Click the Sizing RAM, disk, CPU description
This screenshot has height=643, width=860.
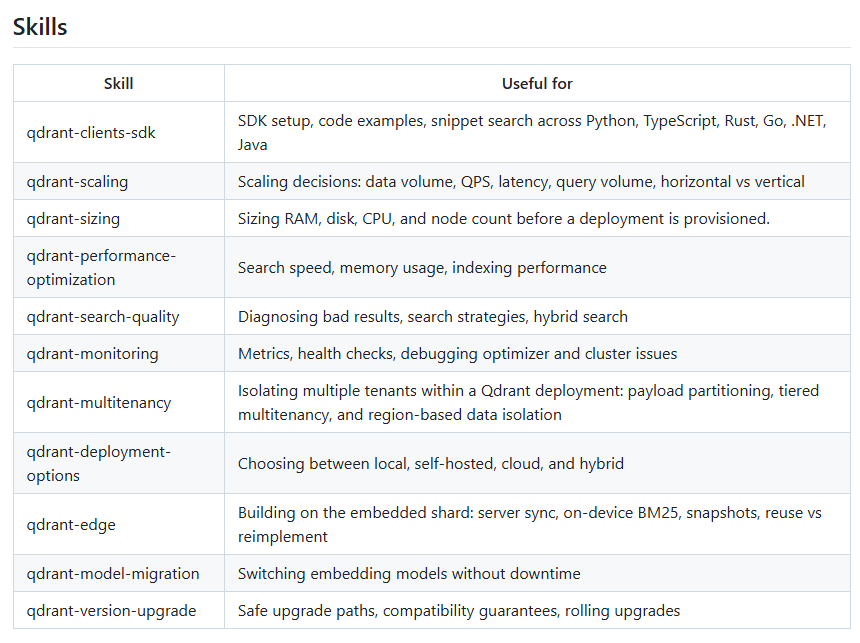click(x=537, y=218)
